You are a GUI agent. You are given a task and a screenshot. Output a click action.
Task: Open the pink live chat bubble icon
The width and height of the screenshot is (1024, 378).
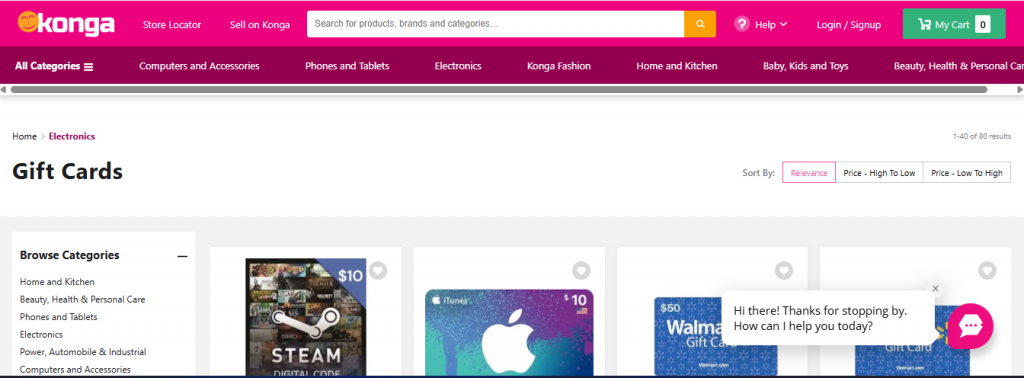pos(970,326)
